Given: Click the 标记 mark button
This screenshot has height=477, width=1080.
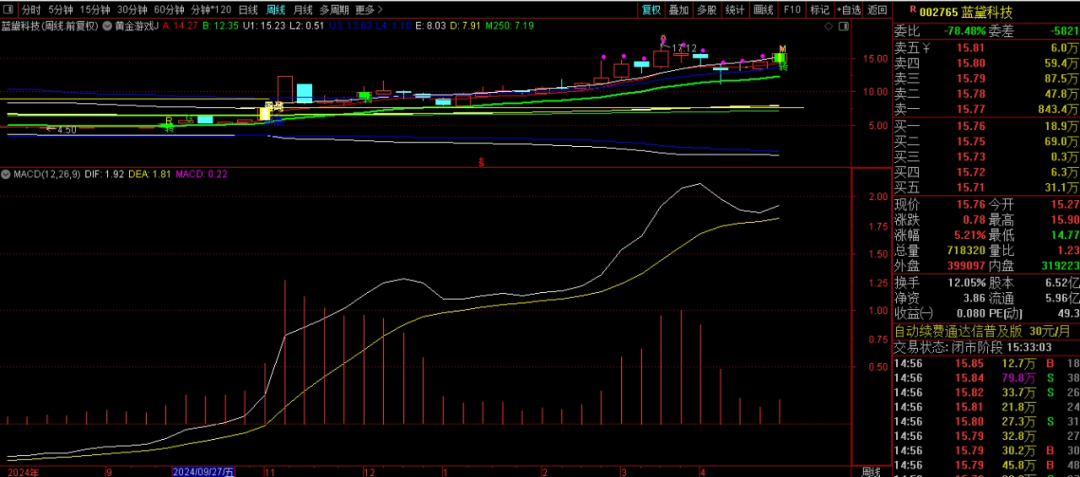Looking at the screenshot, I should 820,10.
